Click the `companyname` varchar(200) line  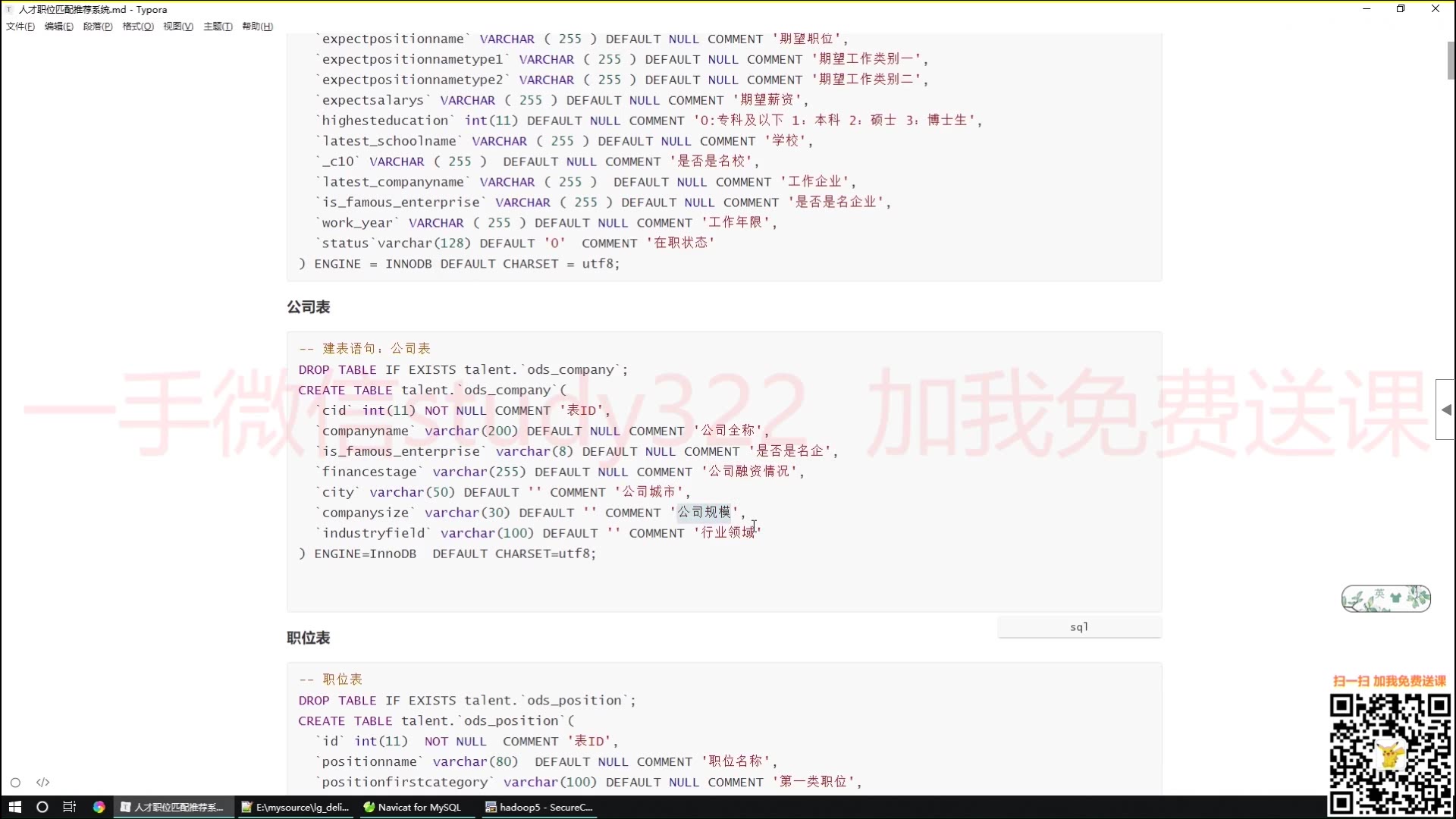click(542, 431)
